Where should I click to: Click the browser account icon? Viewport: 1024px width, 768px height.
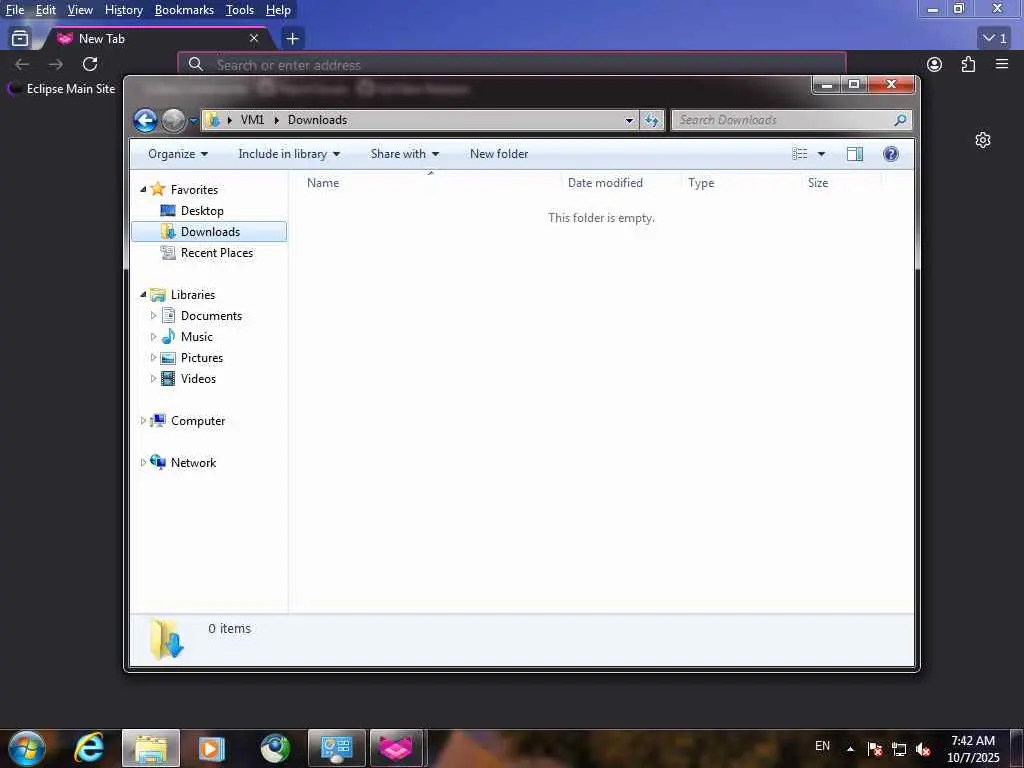click(935, 64)
